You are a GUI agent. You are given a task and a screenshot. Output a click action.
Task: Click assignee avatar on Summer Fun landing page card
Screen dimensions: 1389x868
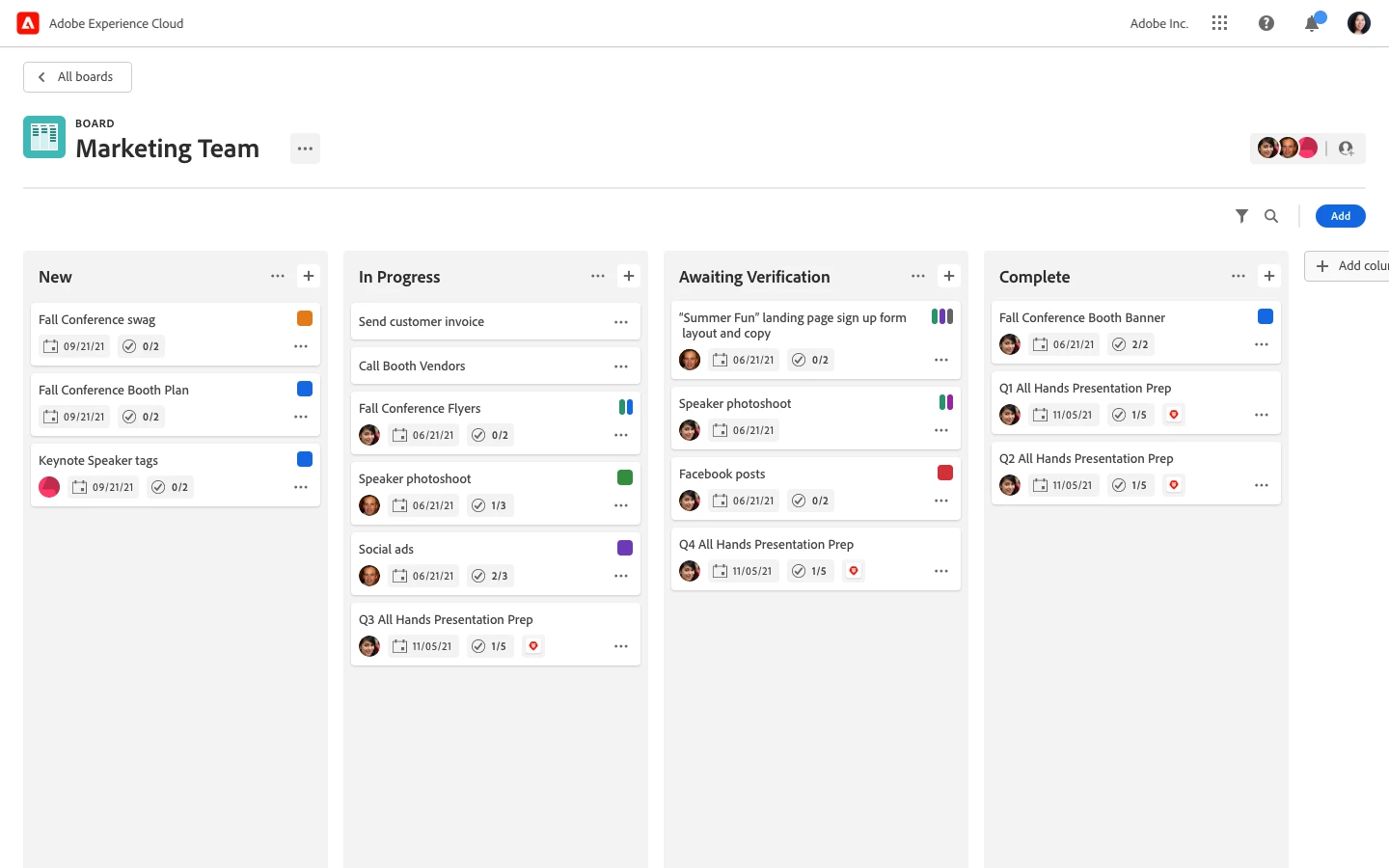click(x=690, y=360)
